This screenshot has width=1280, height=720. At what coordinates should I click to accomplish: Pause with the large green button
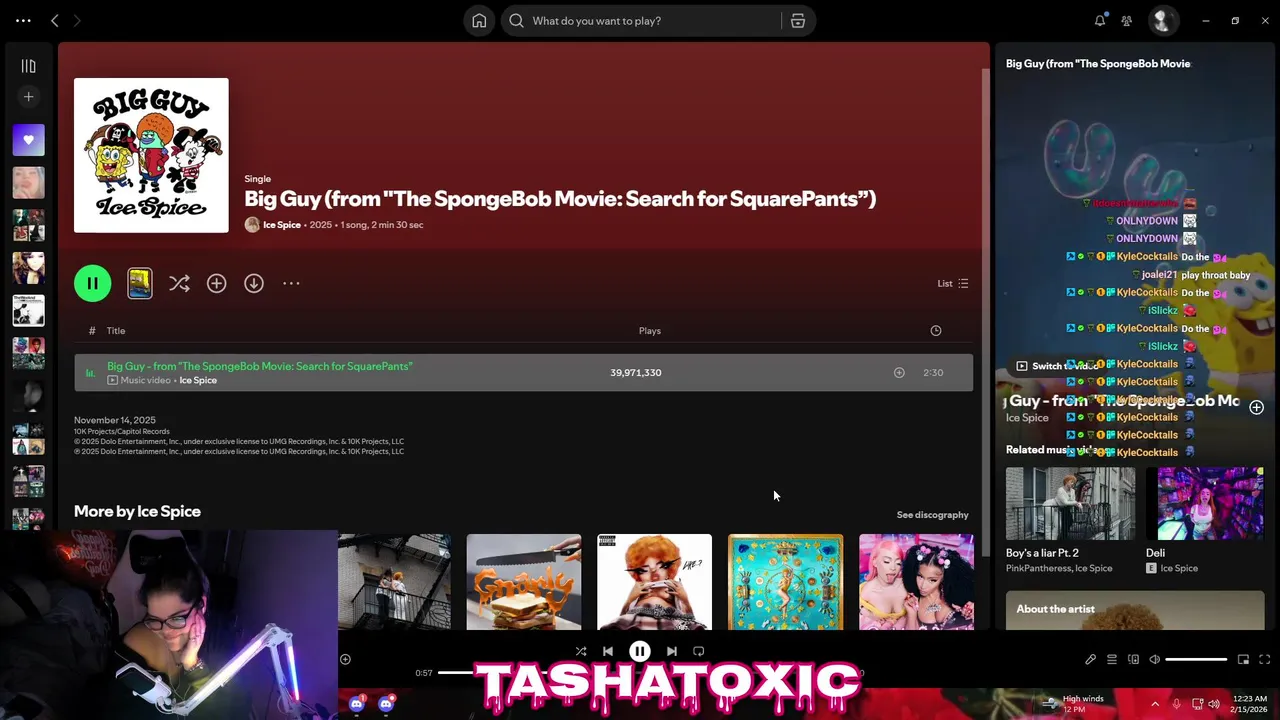92,283
